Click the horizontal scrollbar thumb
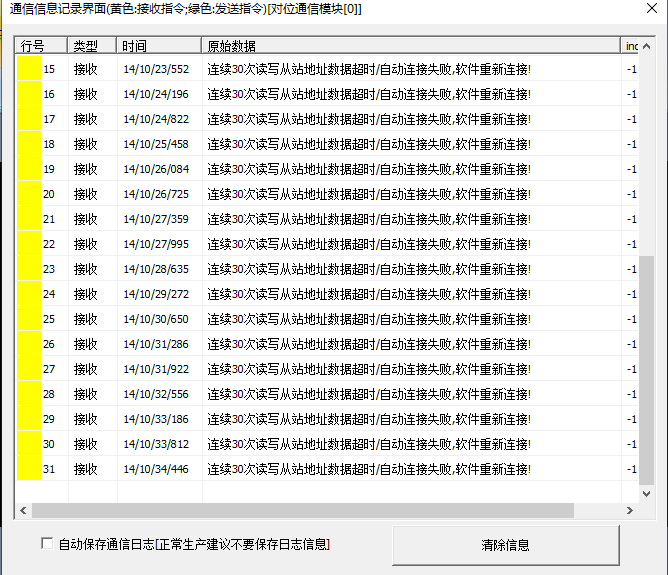The height and width of the screenshot is (575, 668). tap(302, 511)
